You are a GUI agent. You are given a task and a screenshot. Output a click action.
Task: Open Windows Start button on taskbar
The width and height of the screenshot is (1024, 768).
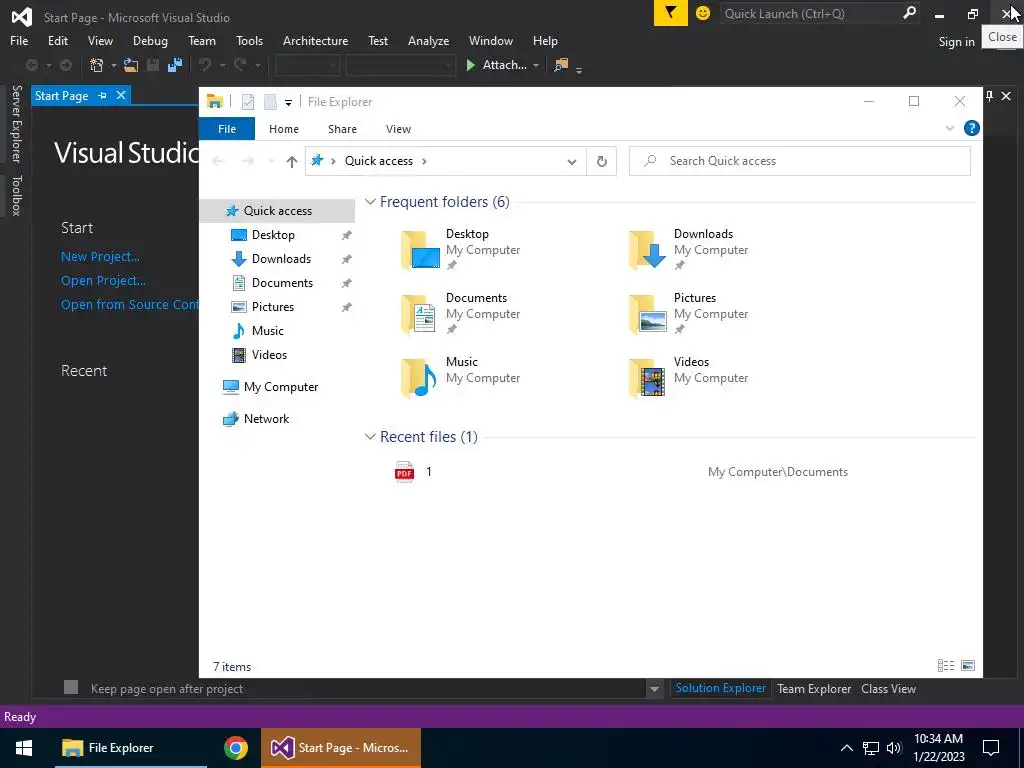click(x=24, y=748)
